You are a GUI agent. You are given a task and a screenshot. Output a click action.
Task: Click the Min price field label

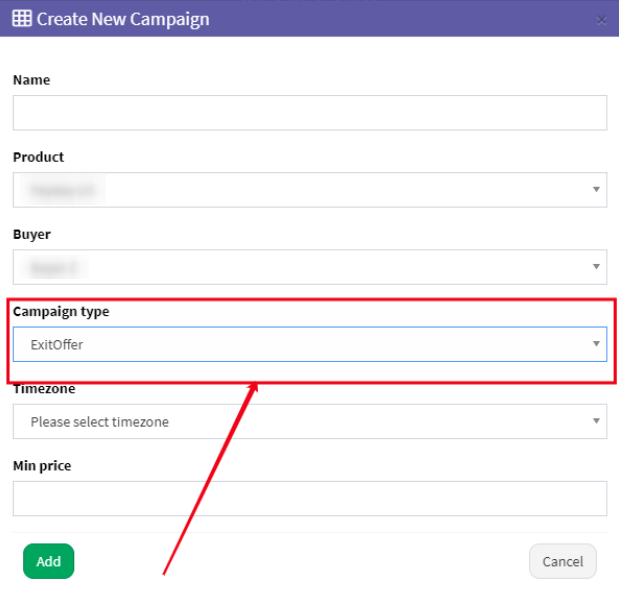coord(42,466)
